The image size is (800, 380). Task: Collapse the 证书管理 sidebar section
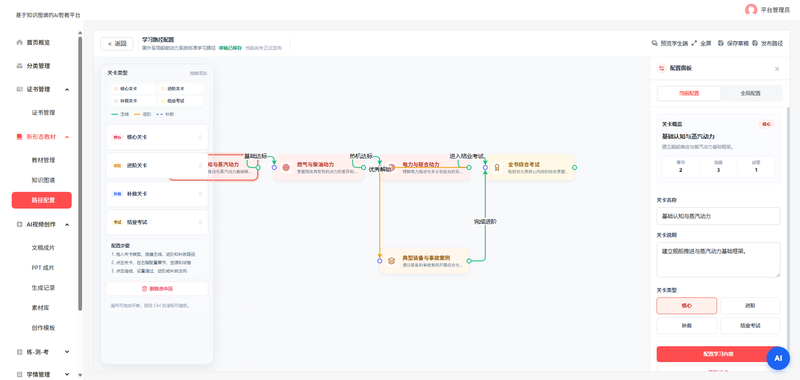coord(67,89)
